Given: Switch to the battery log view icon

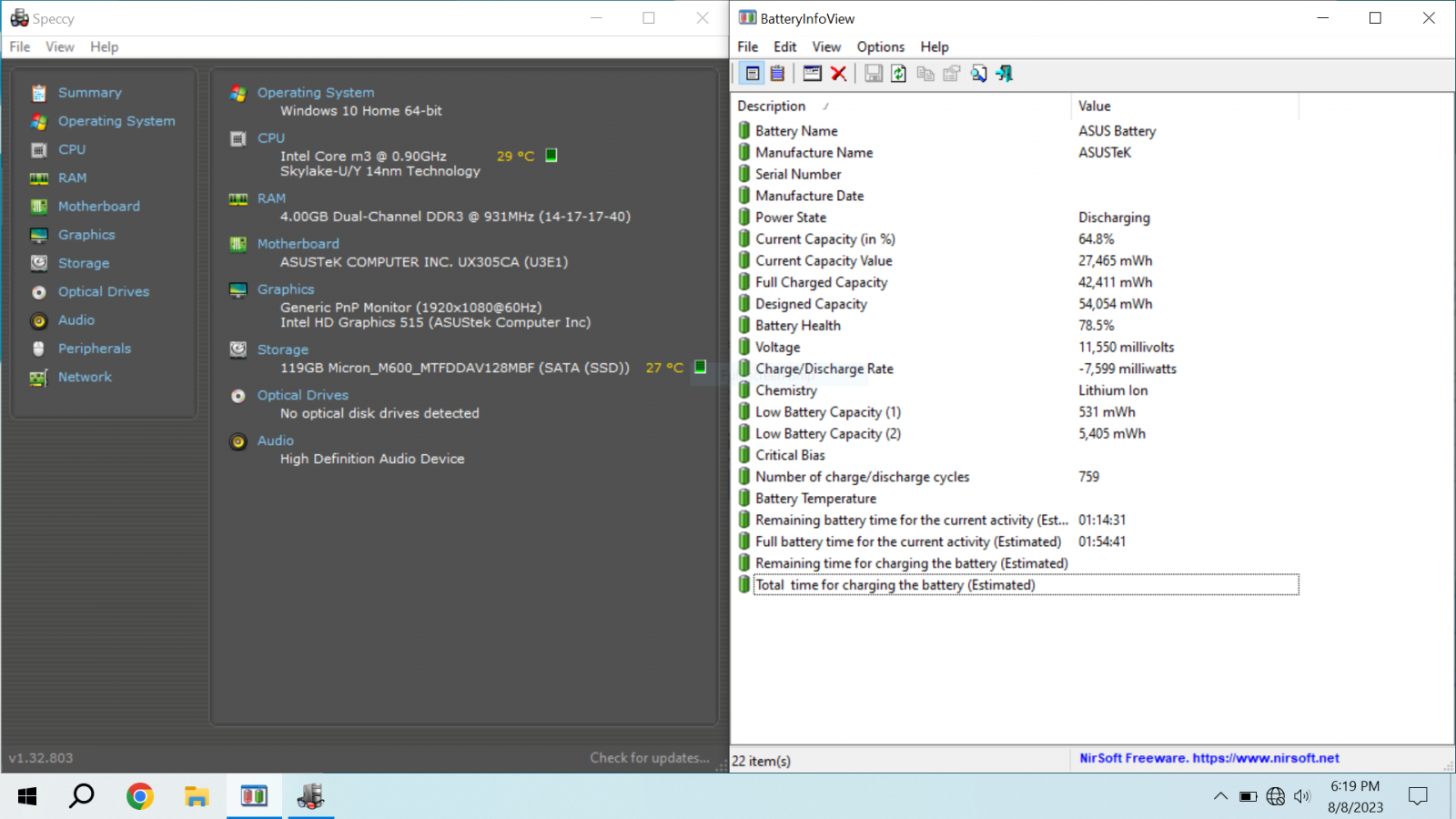Looking at the screenshot, I should pyautogui.click(x=777, y=74).
